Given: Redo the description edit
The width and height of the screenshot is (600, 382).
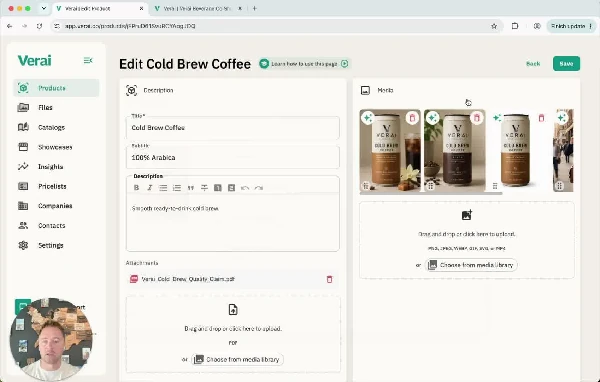Looking at the screenshot, I should pyautogui.click(x=259, y=188).
